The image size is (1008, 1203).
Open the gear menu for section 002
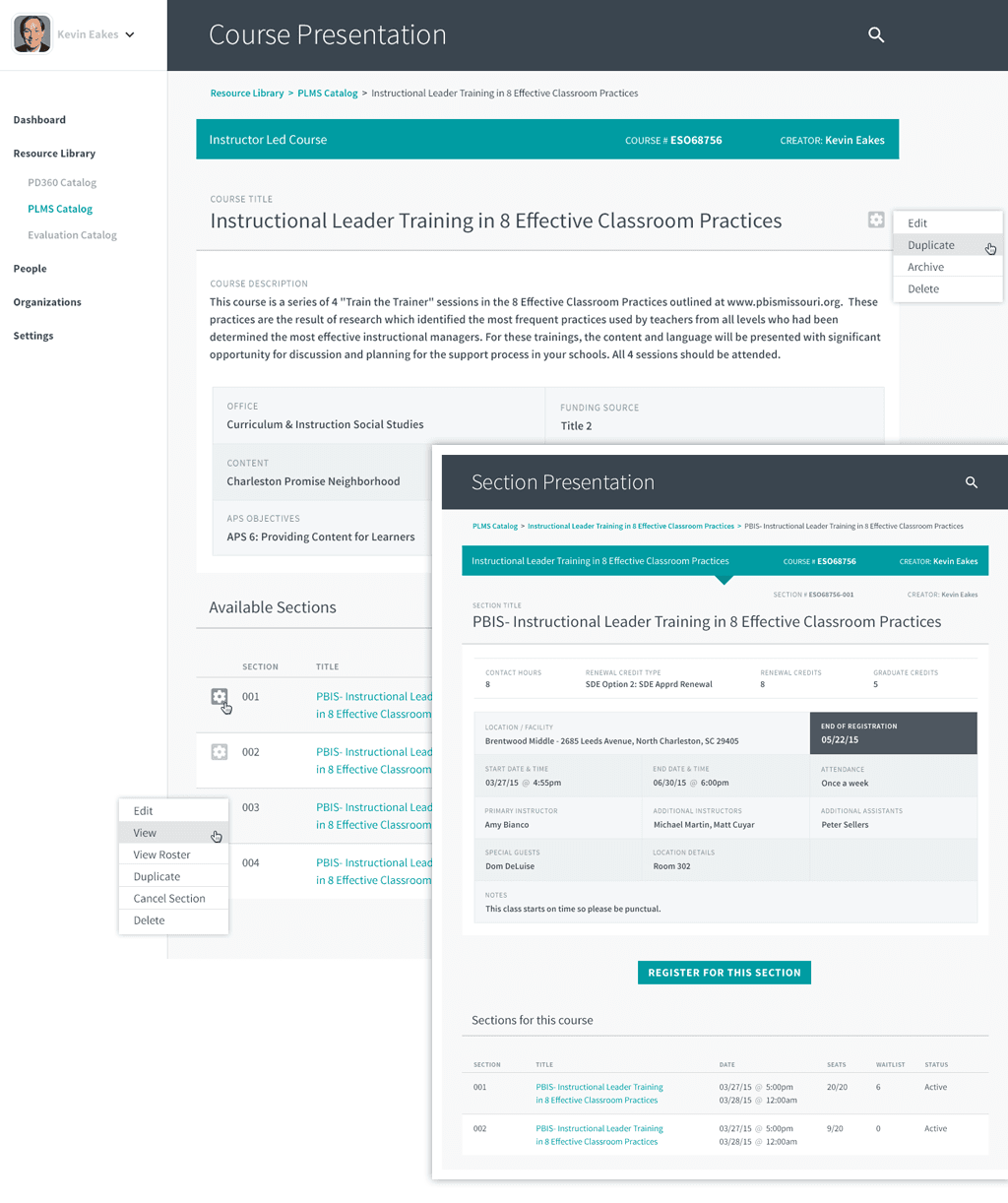coord(220,752)
